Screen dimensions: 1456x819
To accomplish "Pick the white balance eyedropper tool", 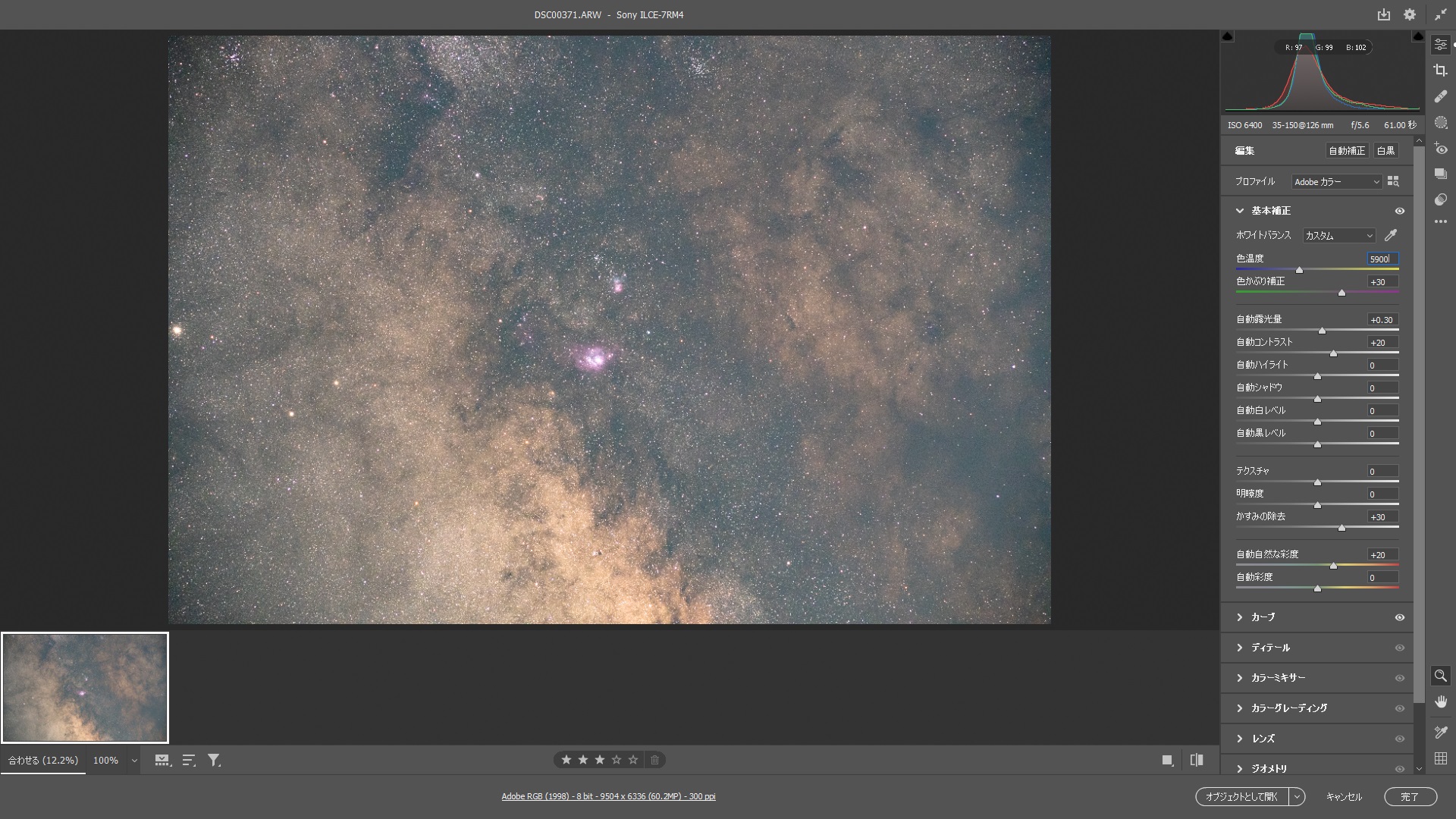I will 1391,235.
